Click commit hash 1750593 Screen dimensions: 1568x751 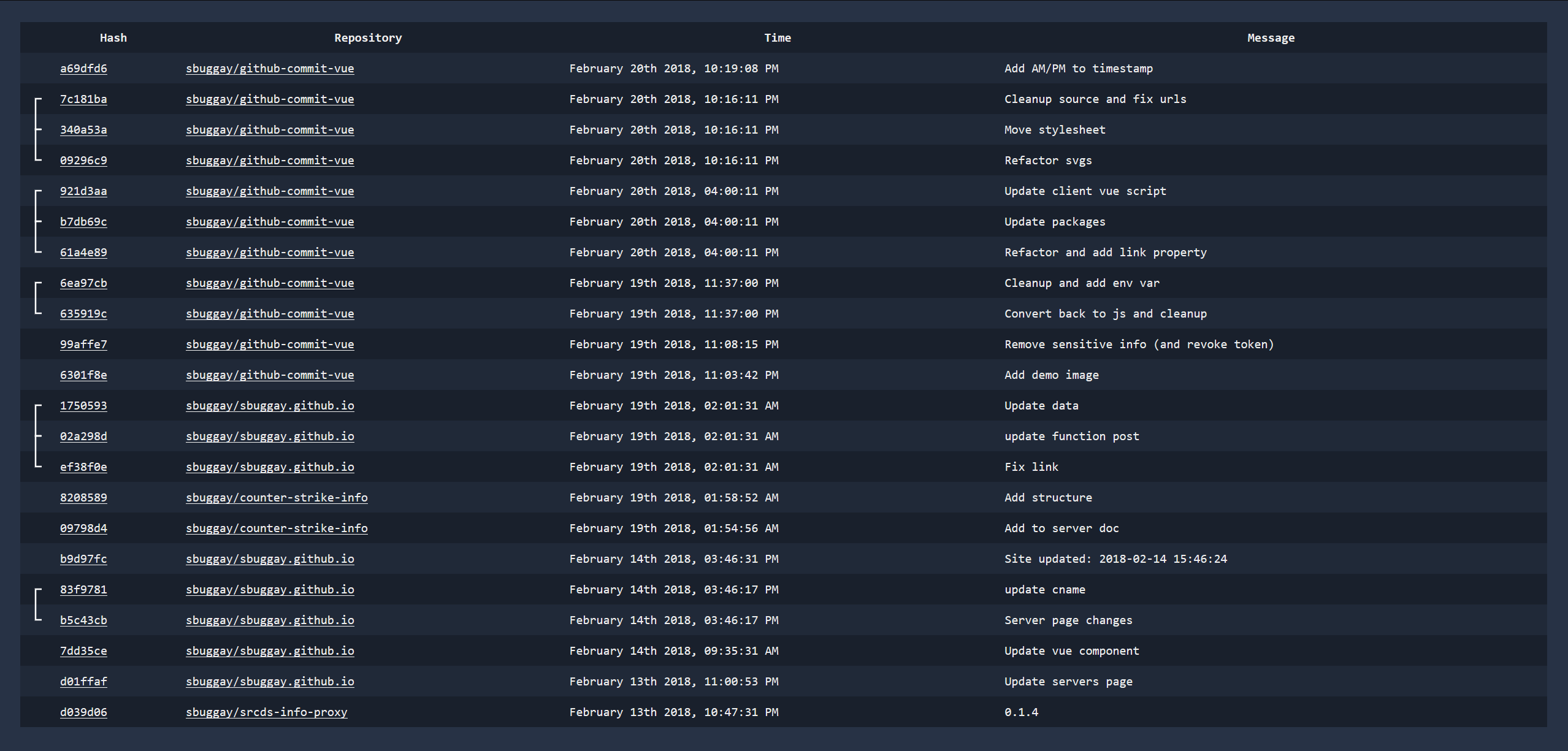tap(83, 406)
